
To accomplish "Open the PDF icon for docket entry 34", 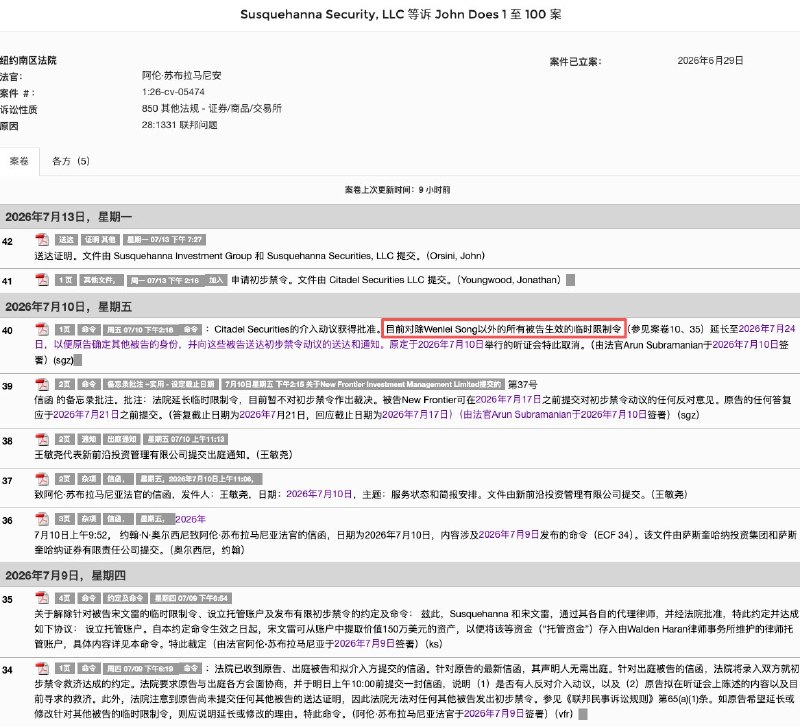I will 42,668.
